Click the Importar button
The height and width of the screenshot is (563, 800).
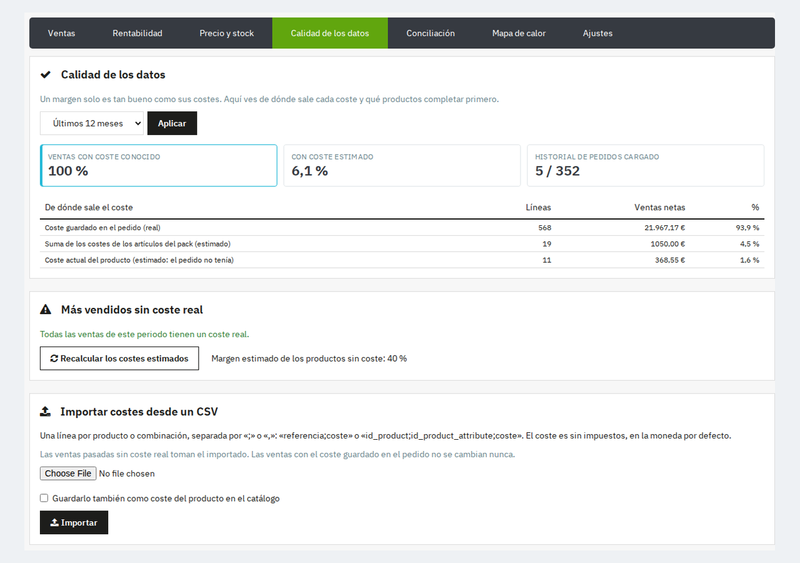click(74, 523)
